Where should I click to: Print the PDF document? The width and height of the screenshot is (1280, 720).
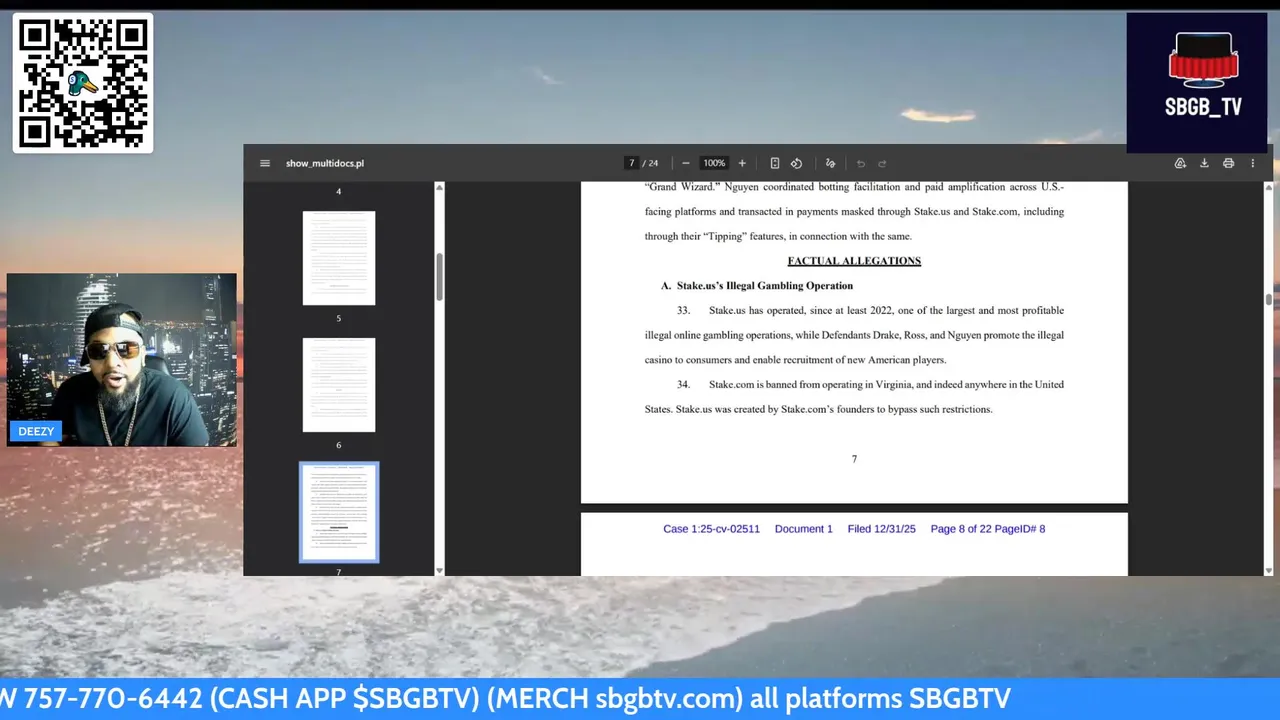coord(1228,163)
